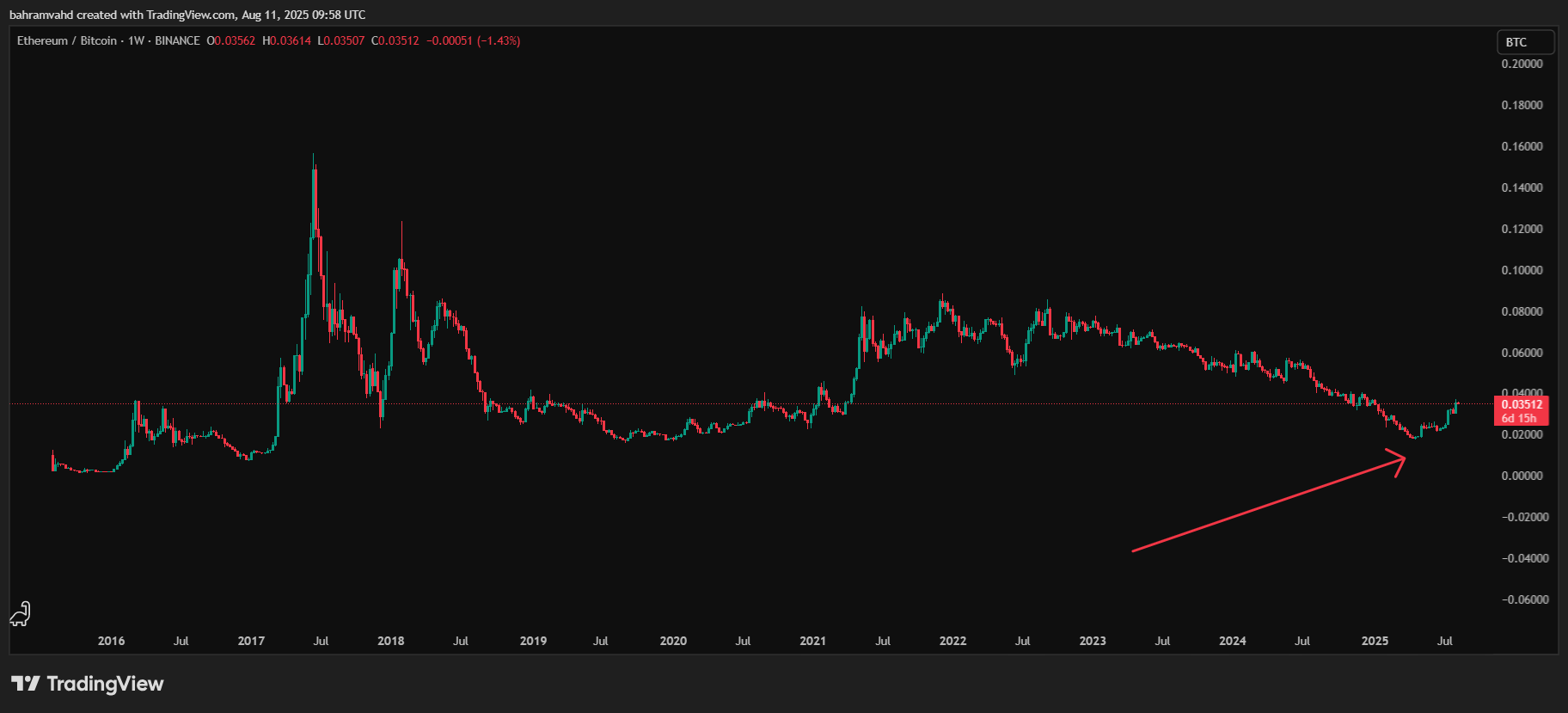Viewport: 1568px width, 713px height.
Task: Click the 0.20000 price scale label
Action: point(1522,64)
